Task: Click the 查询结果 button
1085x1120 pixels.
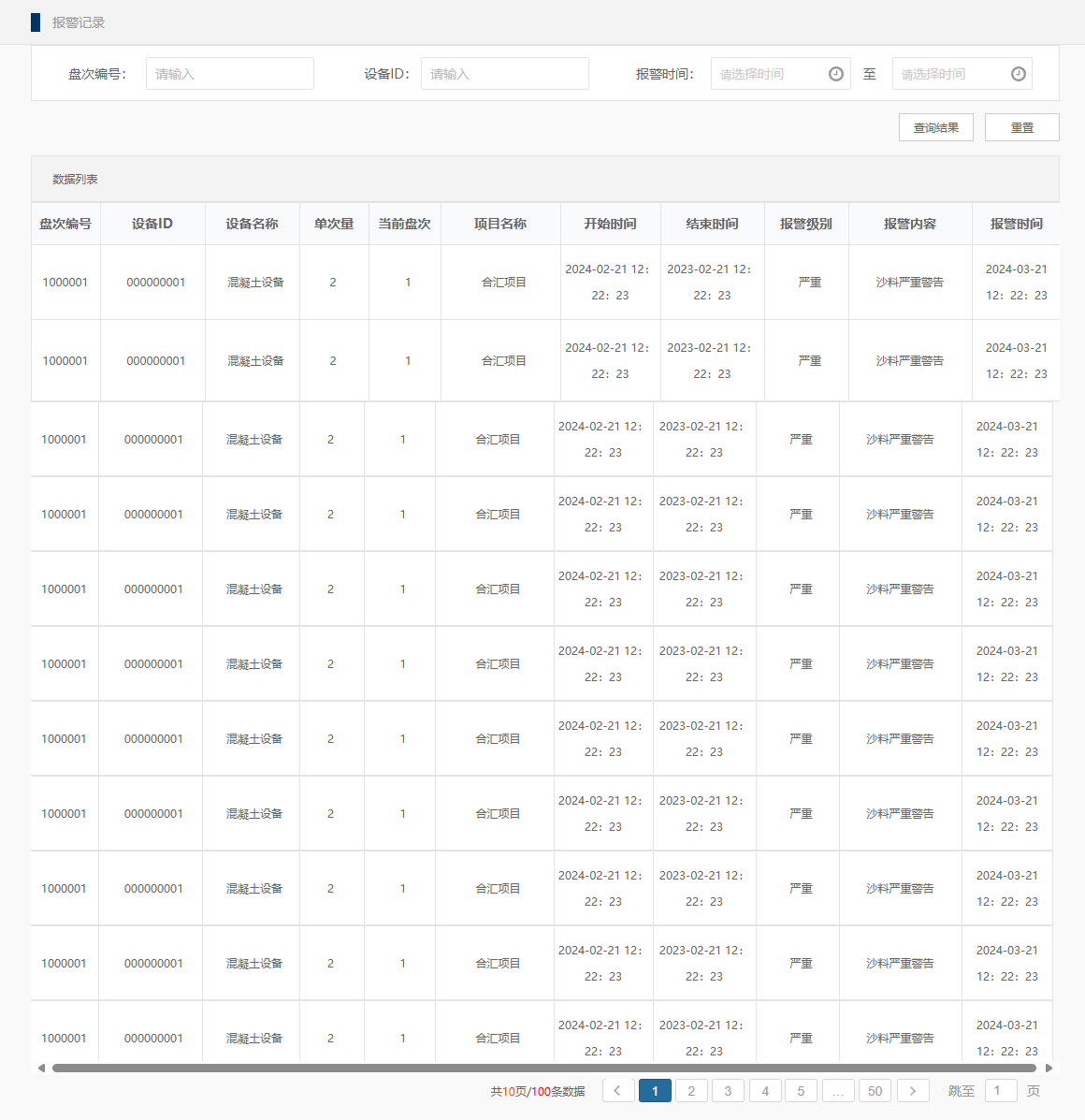Action: point(935,127)
